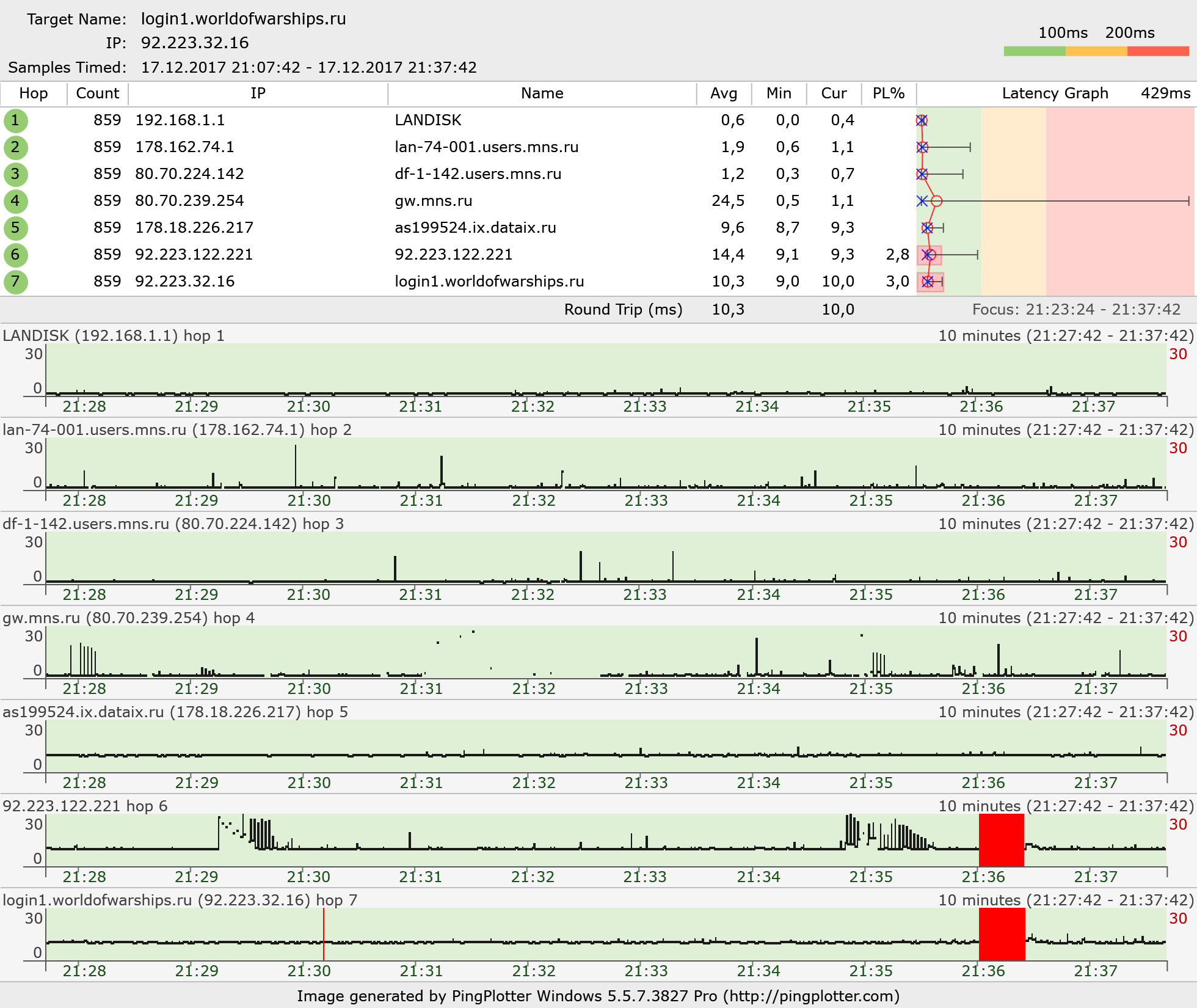Click the LANDISK hop 1 timeline graph title
The image size is (1197, 1008).
[114, 336]
